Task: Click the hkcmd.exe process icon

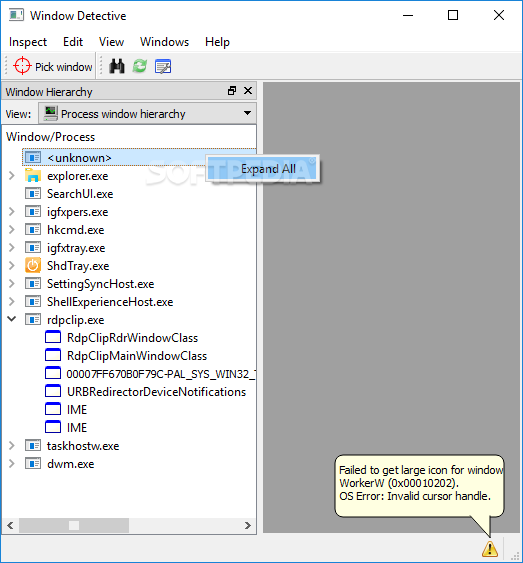Action: tap(33, 229)
